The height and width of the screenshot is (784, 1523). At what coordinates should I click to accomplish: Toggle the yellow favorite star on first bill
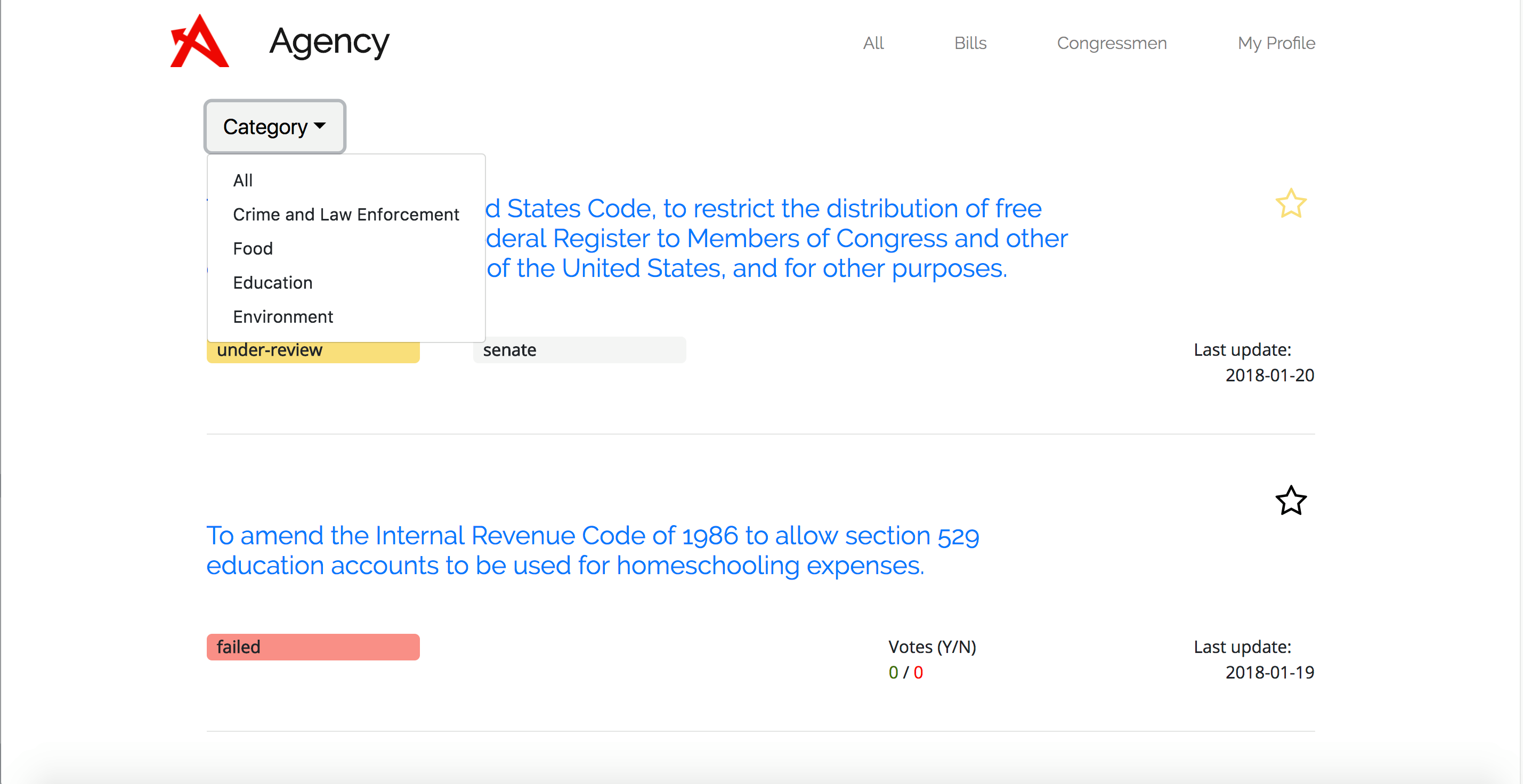pyautogui.click(x=1290, y=204)
